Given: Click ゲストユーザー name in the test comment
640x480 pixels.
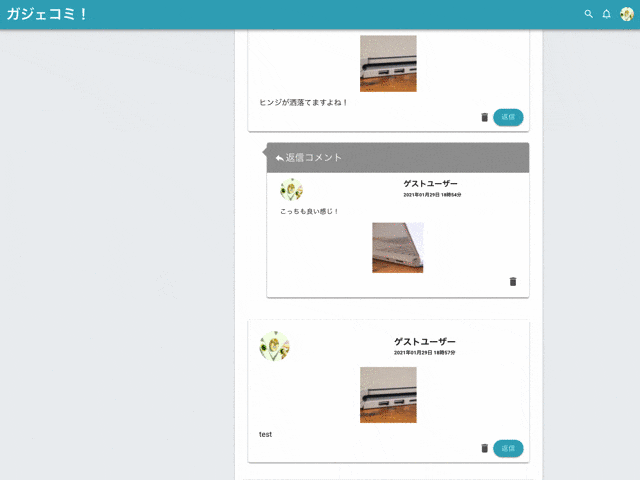Looking at the screenshot, I should coord(424,341).
